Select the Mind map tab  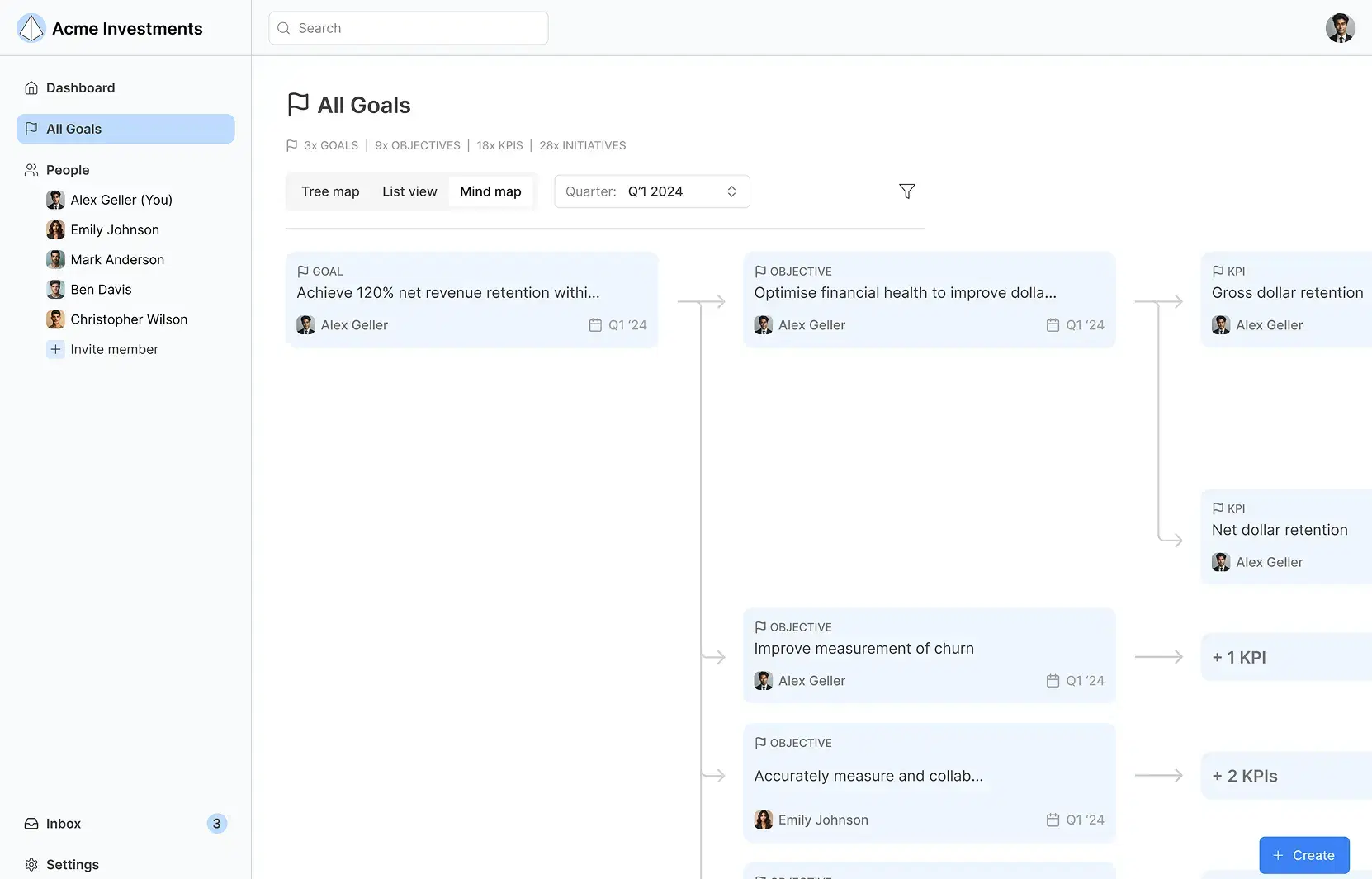[490, 191]
